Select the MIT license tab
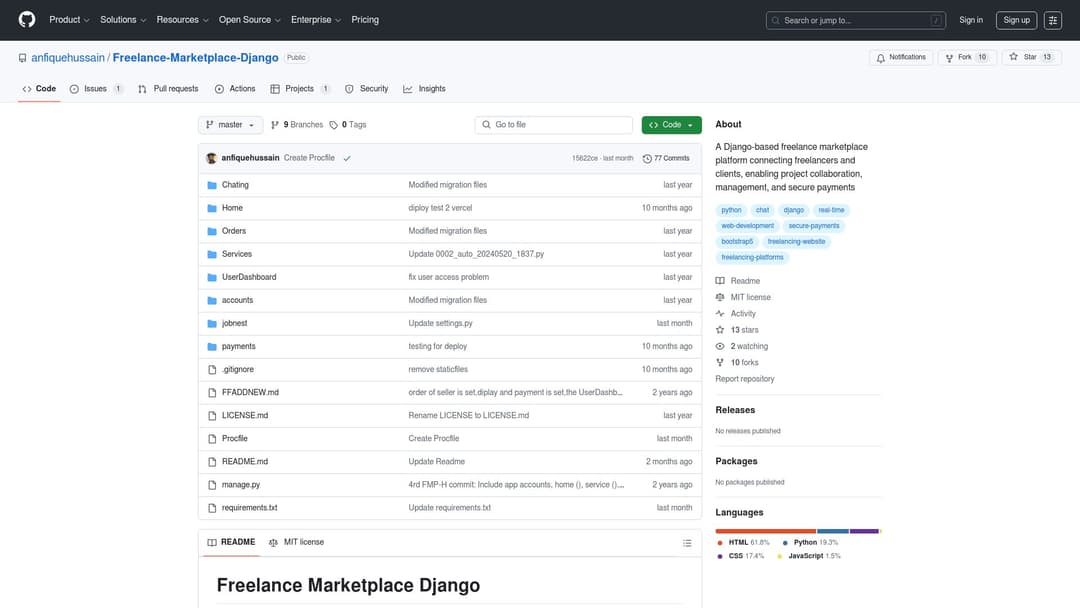 [296, 543]
